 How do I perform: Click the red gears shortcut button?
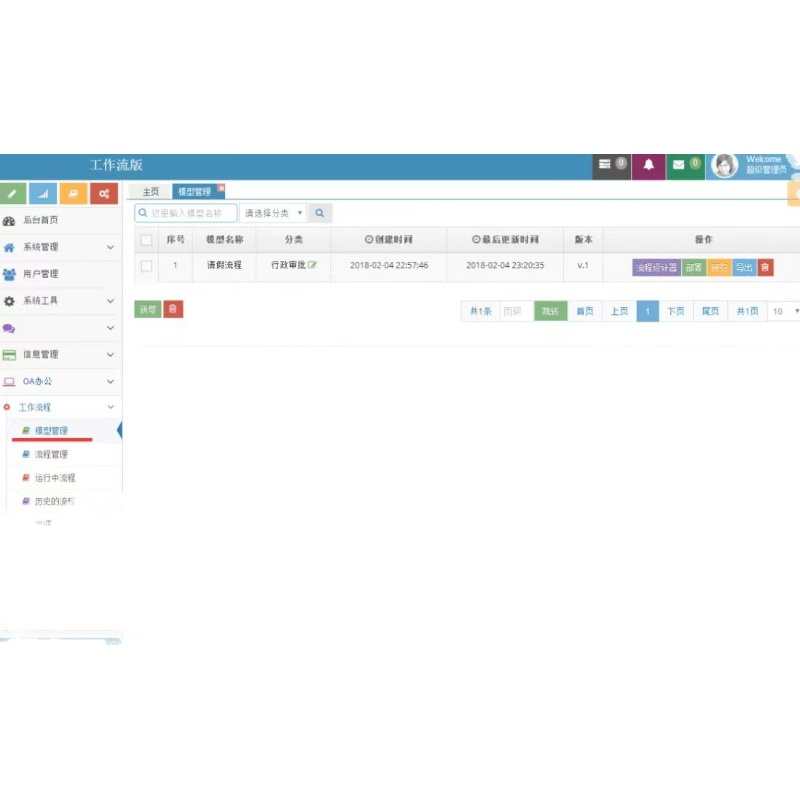point(104,193)
